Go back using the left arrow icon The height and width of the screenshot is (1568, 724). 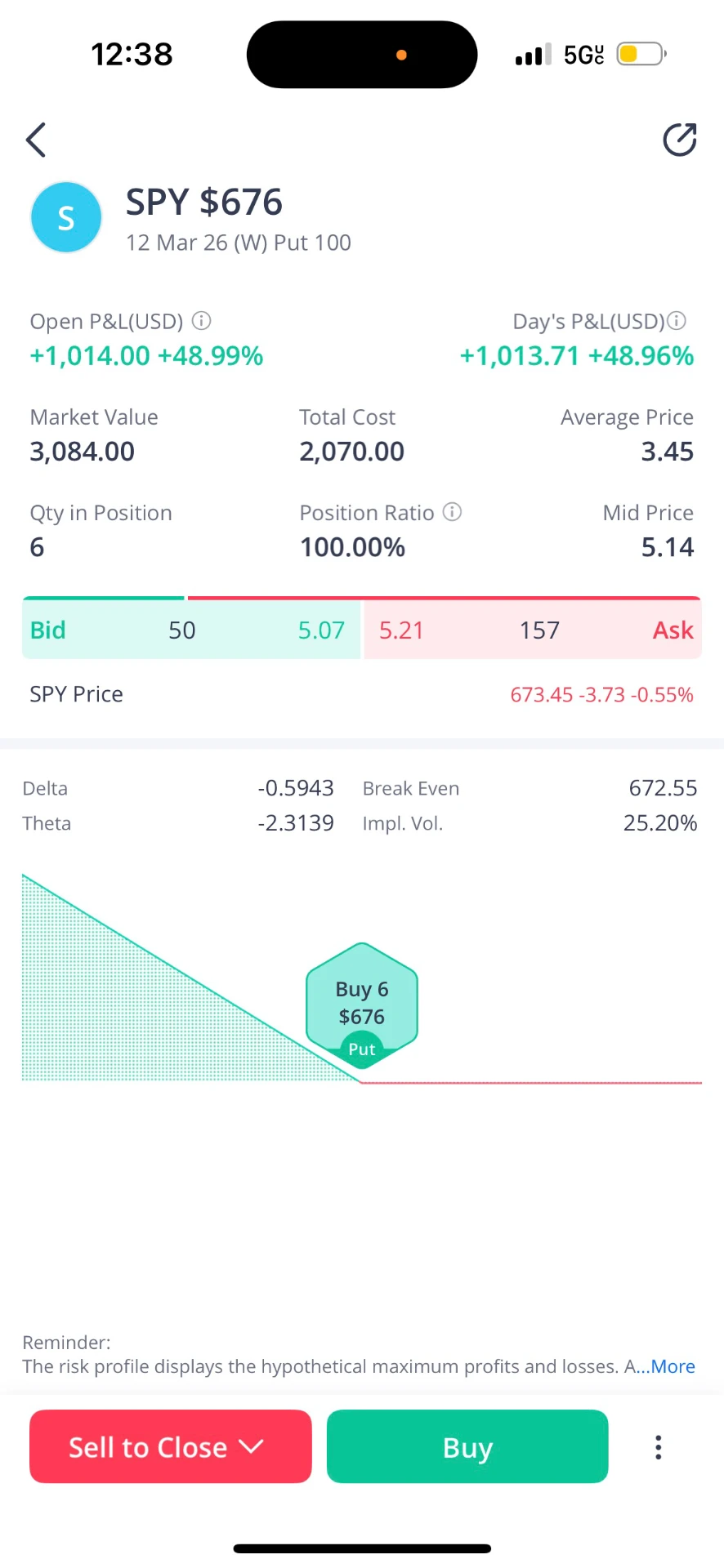click(x=35, y=140)
